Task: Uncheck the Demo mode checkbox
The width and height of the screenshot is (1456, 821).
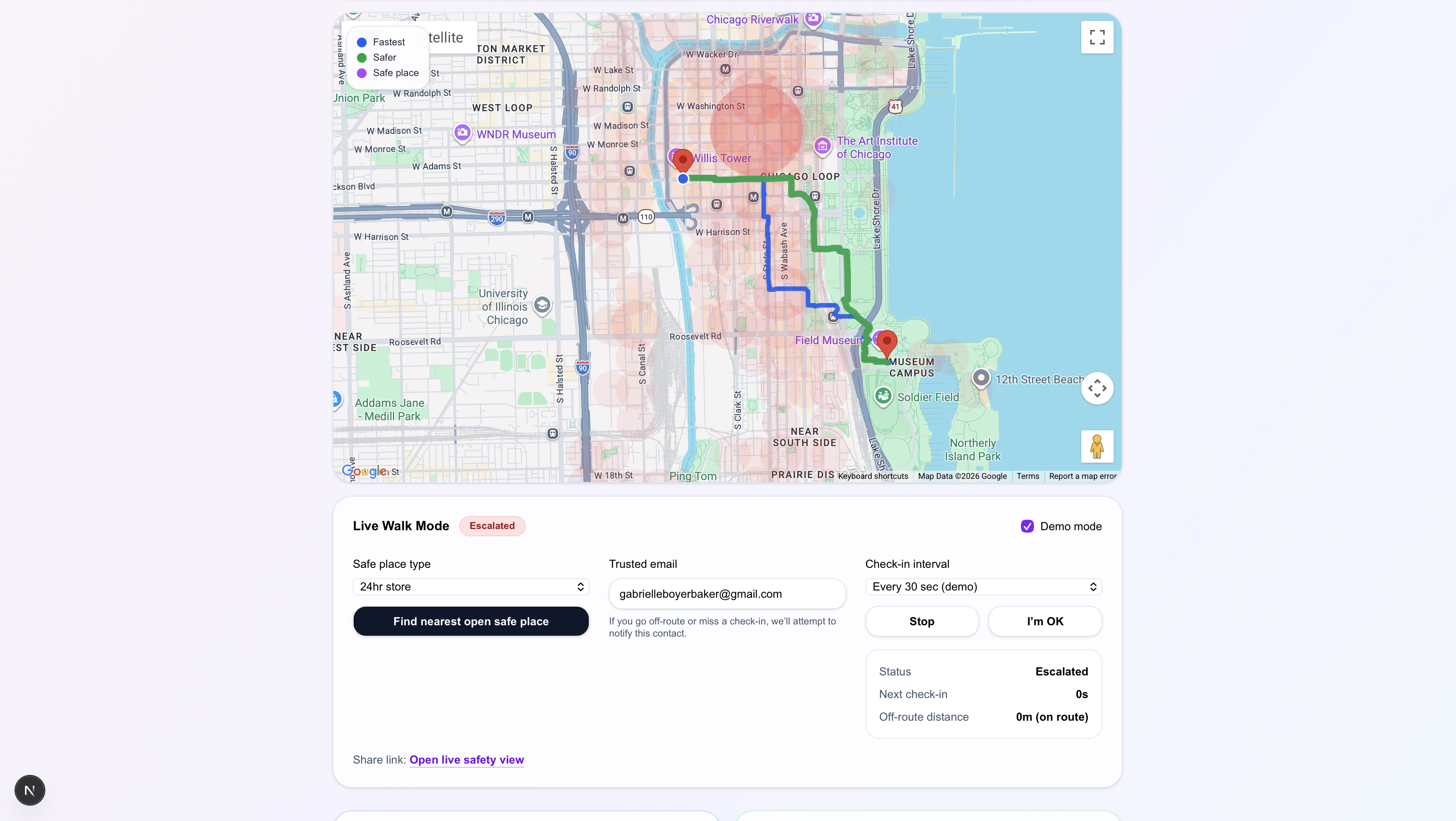Action: (1027, 526)
